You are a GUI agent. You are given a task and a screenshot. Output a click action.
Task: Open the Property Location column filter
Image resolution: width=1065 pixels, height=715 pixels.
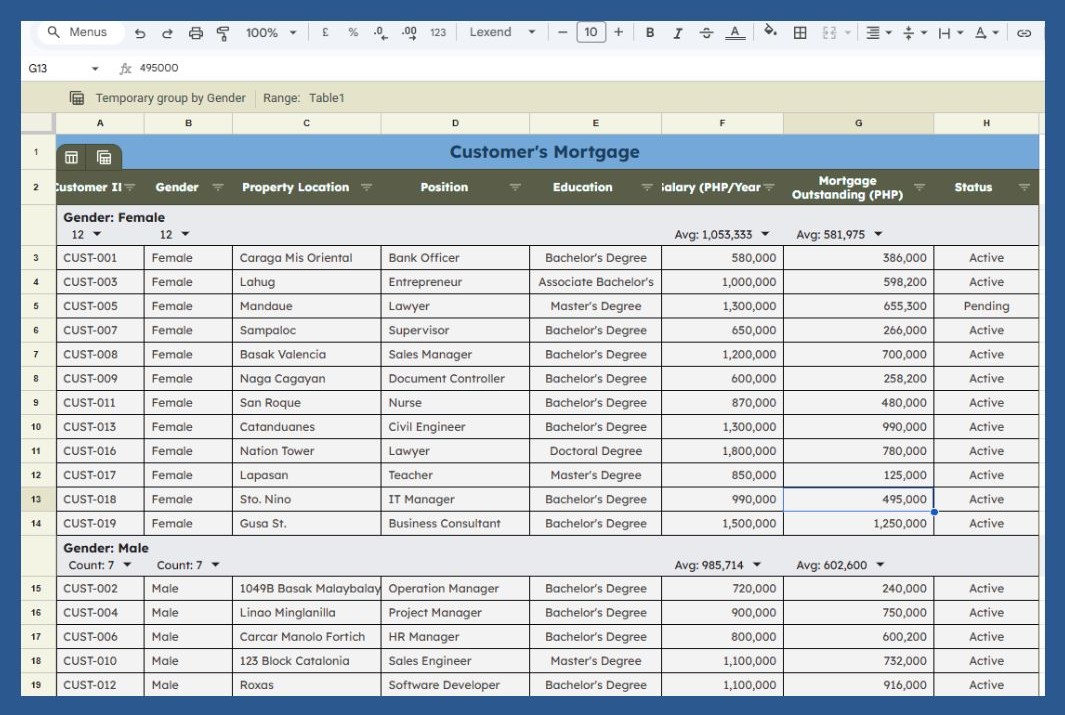coord(366,187)
